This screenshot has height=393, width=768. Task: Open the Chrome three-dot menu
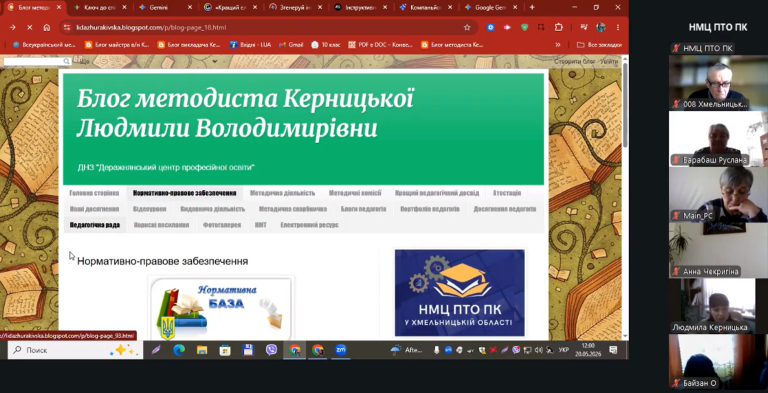(x=618, y=27)
